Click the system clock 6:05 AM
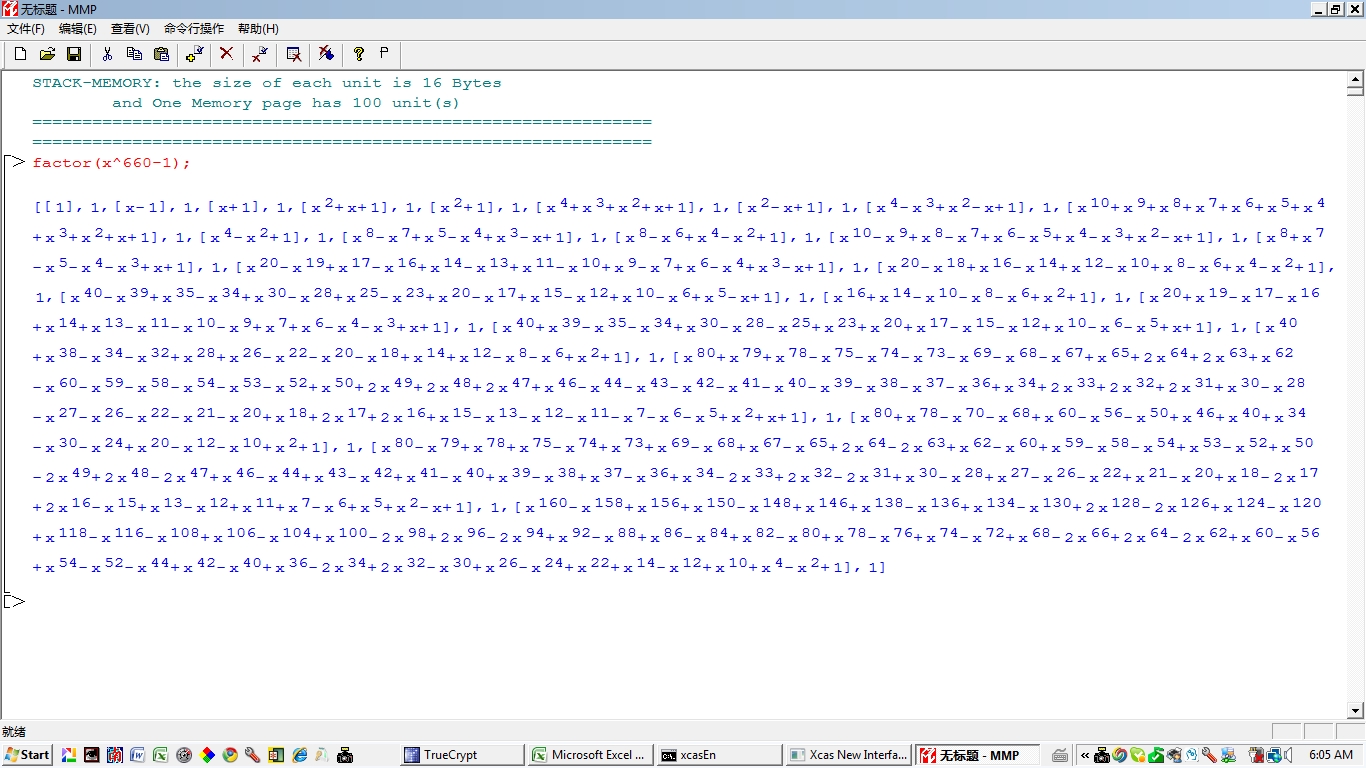This screenshot has height=768, width=1366. (1331, 755)
